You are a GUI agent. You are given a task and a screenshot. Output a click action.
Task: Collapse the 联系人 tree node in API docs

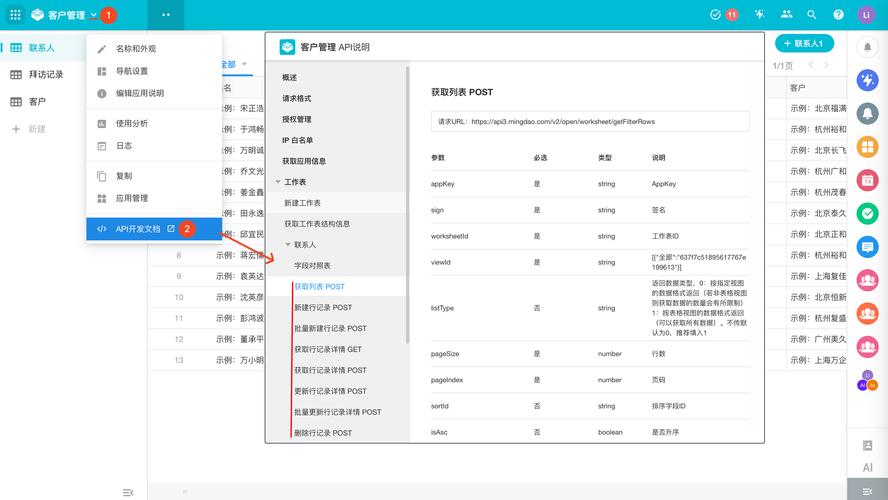(288, 245)
